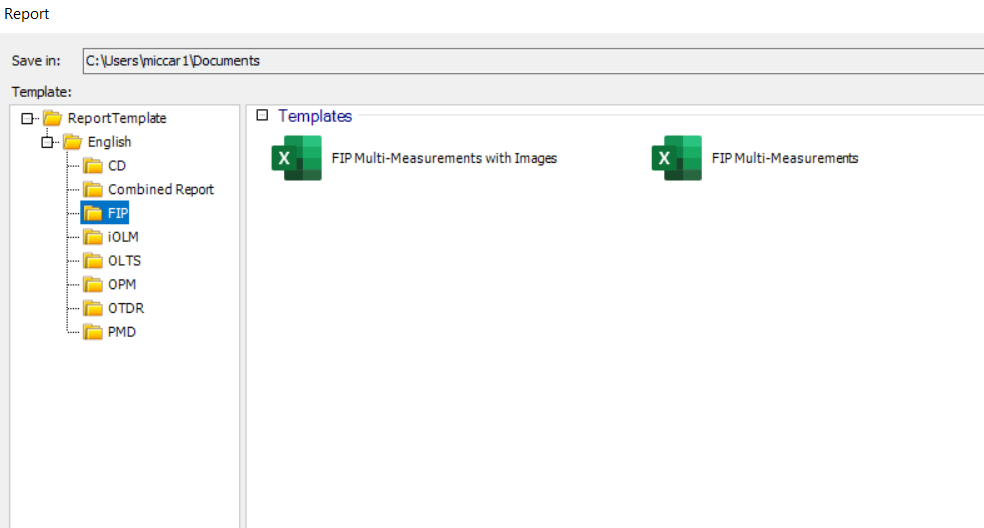
Task: Collapse the ReportTemplate tree node
Action: pos(27,118)
